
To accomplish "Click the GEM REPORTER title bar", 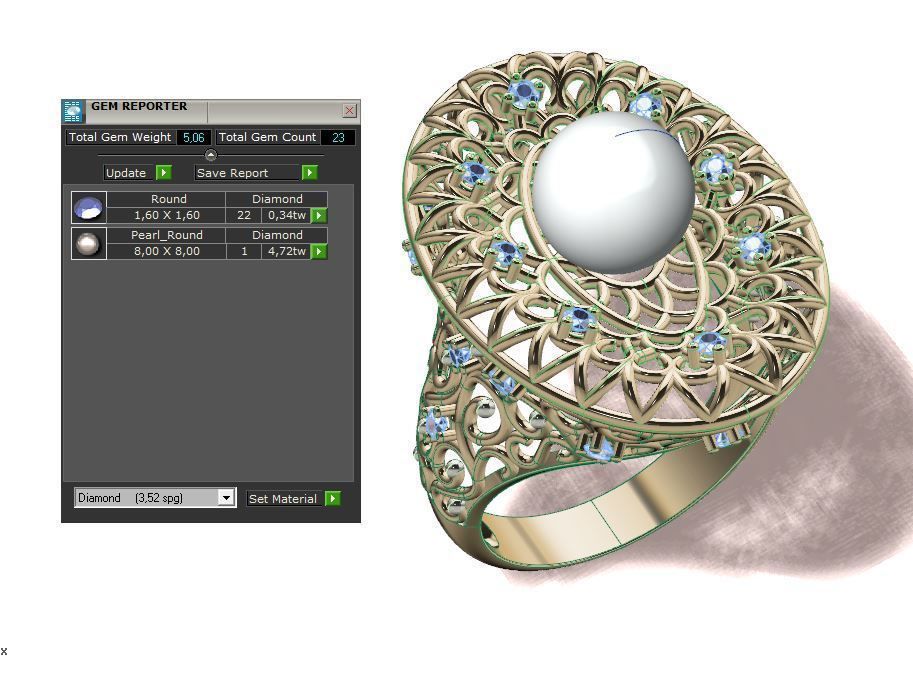I will coord(211,111).
